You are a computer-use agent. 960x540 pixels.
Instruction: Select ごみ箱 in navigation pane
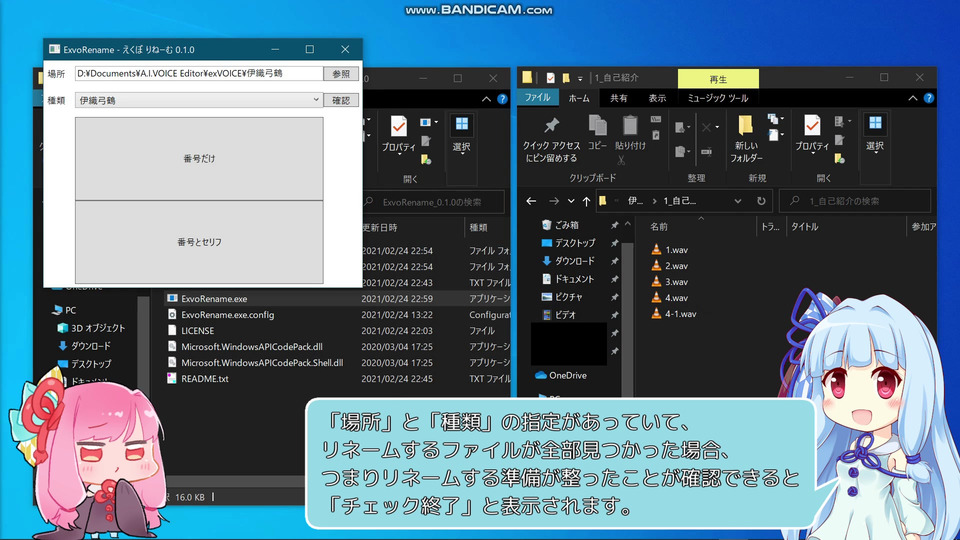coord(560,225)
